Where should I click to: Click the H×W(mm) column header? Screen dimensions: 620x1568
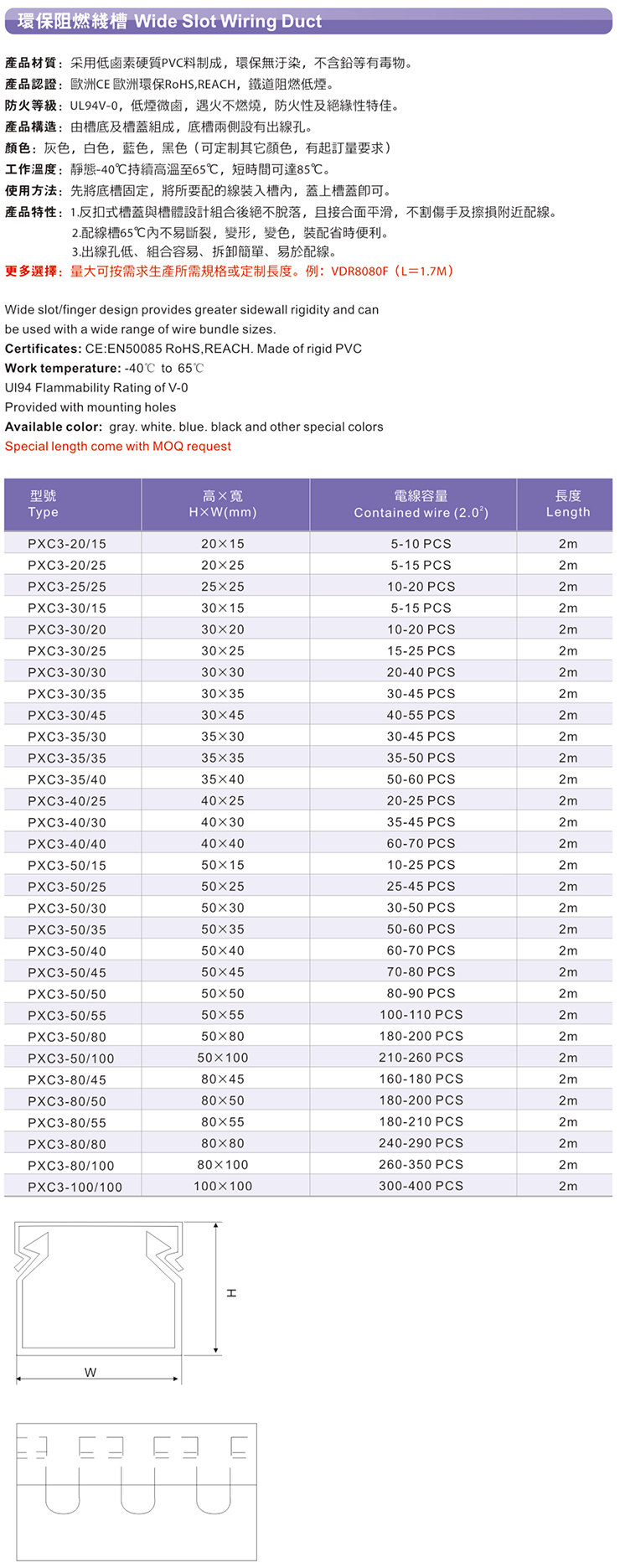coord(223,504)
